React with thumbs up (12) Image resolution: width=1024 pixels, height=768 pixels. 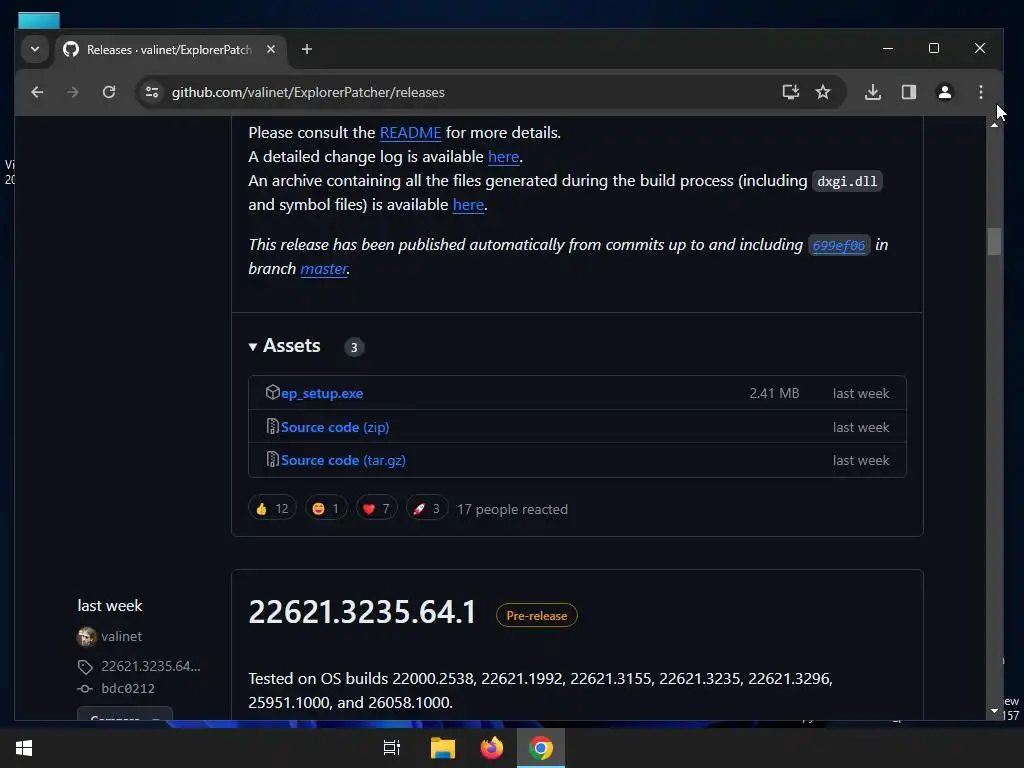[x=272, y=509]
